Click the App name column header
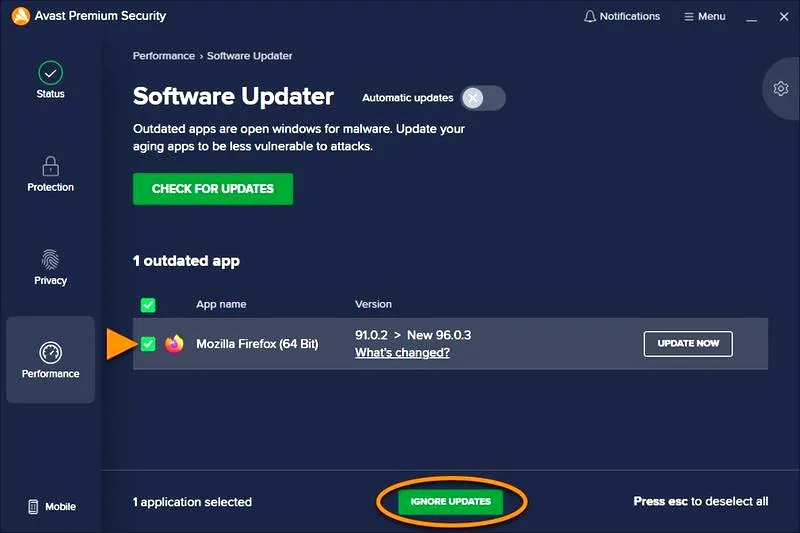 pos(221,304)
